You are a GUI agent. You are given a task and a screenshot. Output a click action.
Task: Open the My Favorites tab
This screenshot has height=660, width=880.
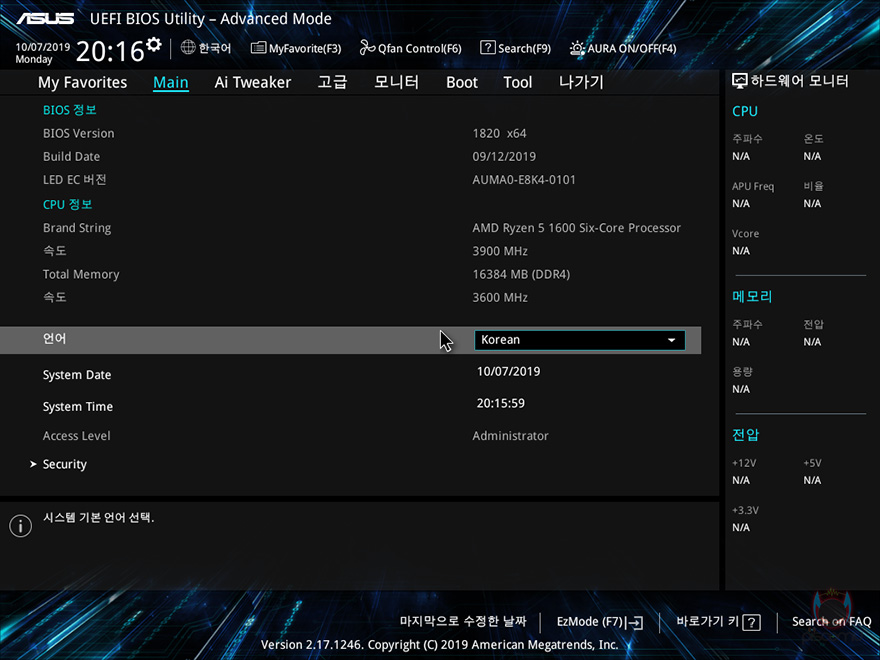tap(82, 82)
